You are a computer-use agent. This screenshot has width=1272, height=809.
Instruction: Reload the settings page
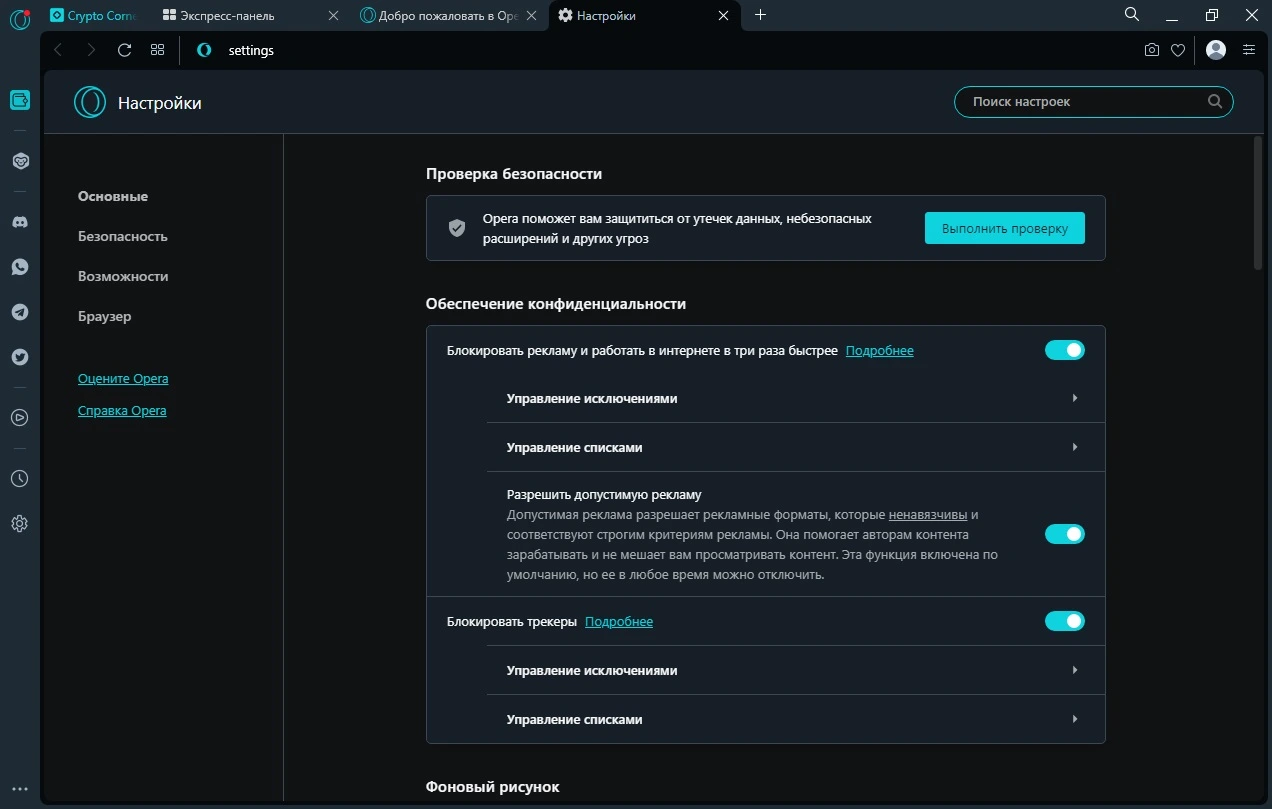click(124, 50)
